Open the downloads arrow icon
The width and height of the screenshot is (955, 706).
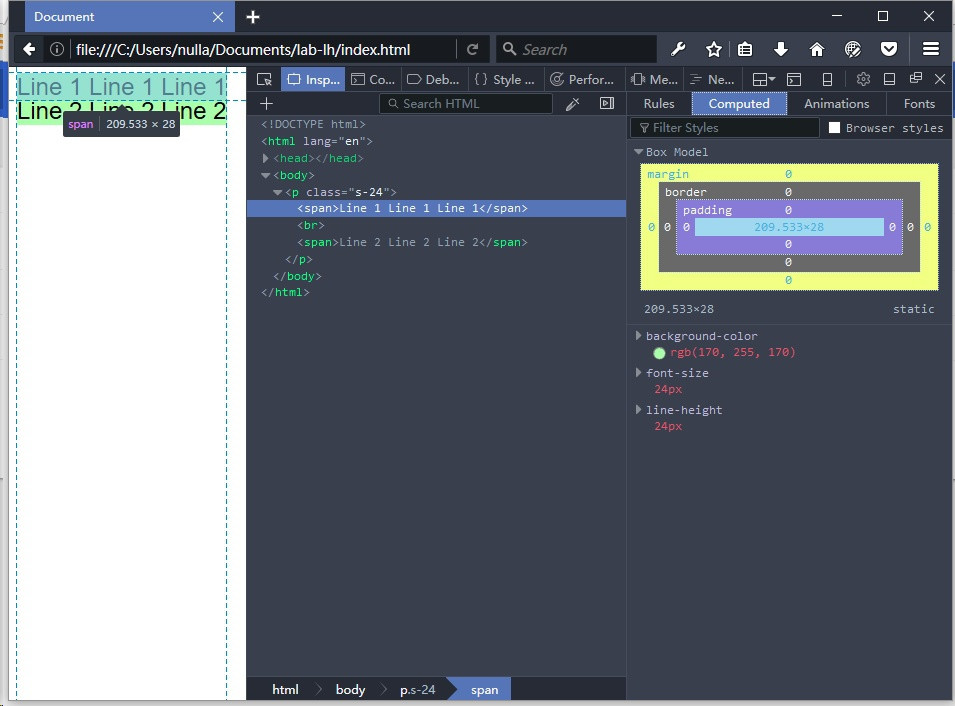pos(781,49)
